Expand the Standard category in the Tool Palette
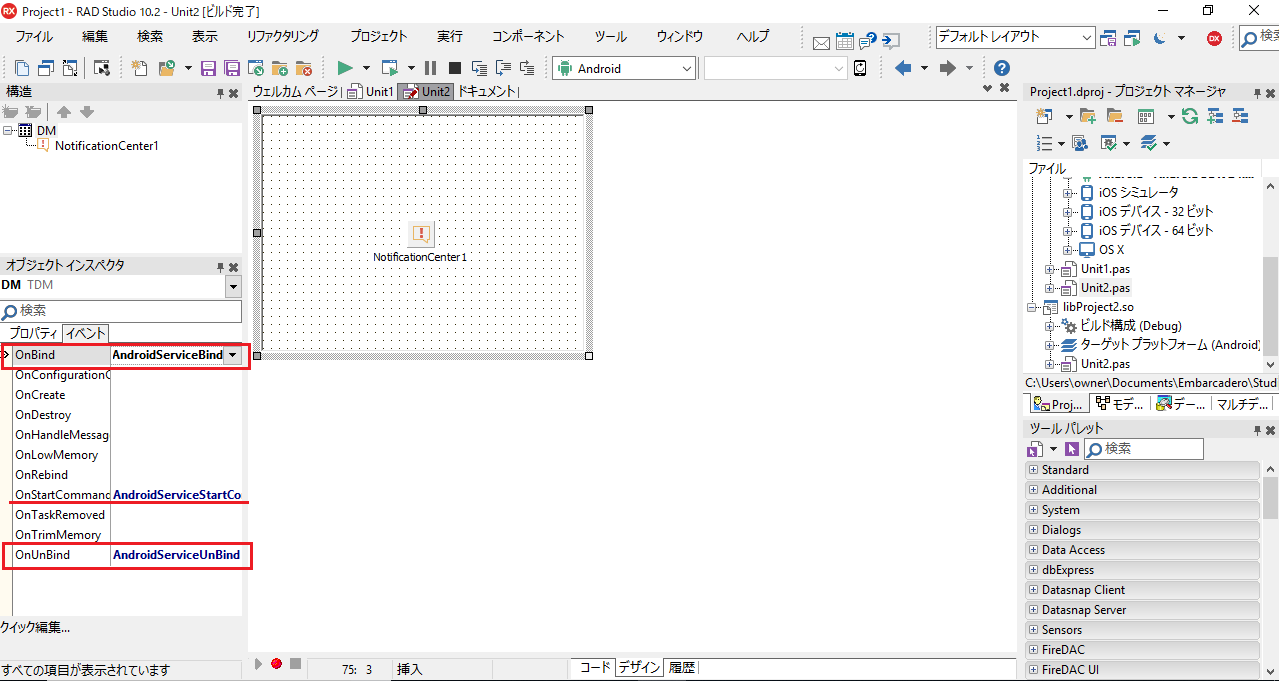The image size is (1279, 681). [x=1033, y=470]
